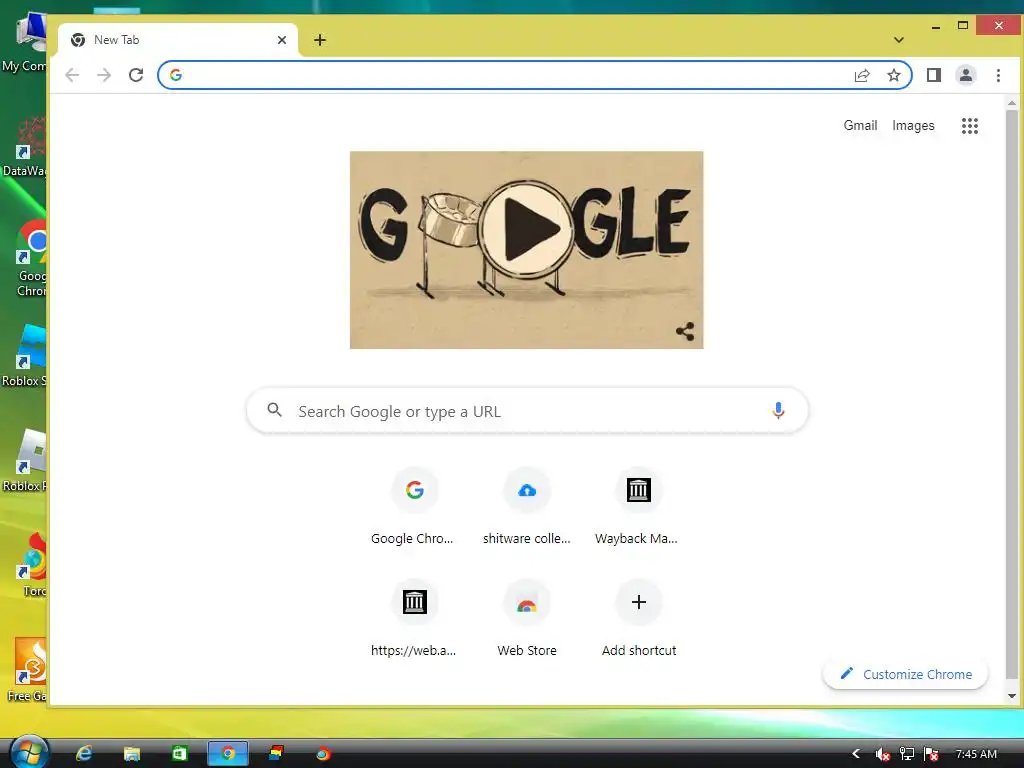Image resolution: width=1024 pixels, height=768 pixels.
Task: Open the colorful flag taskbar icon
Action: point(276,754)
